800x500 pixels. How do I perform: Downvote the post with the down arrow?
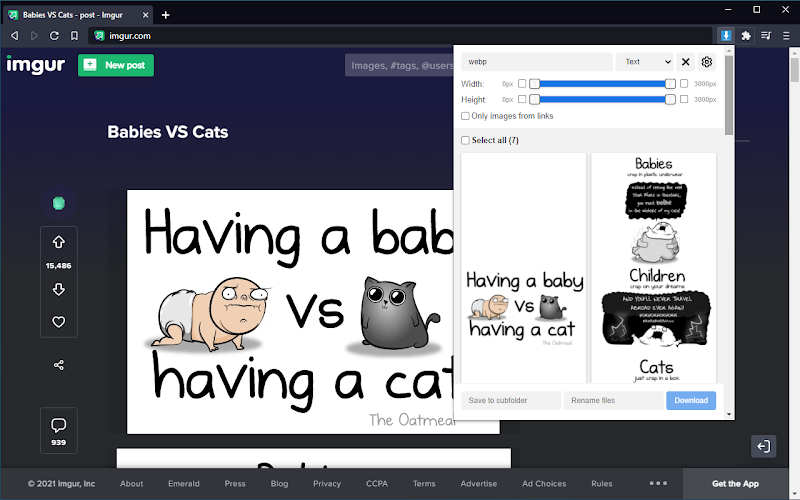pos(59,289)
